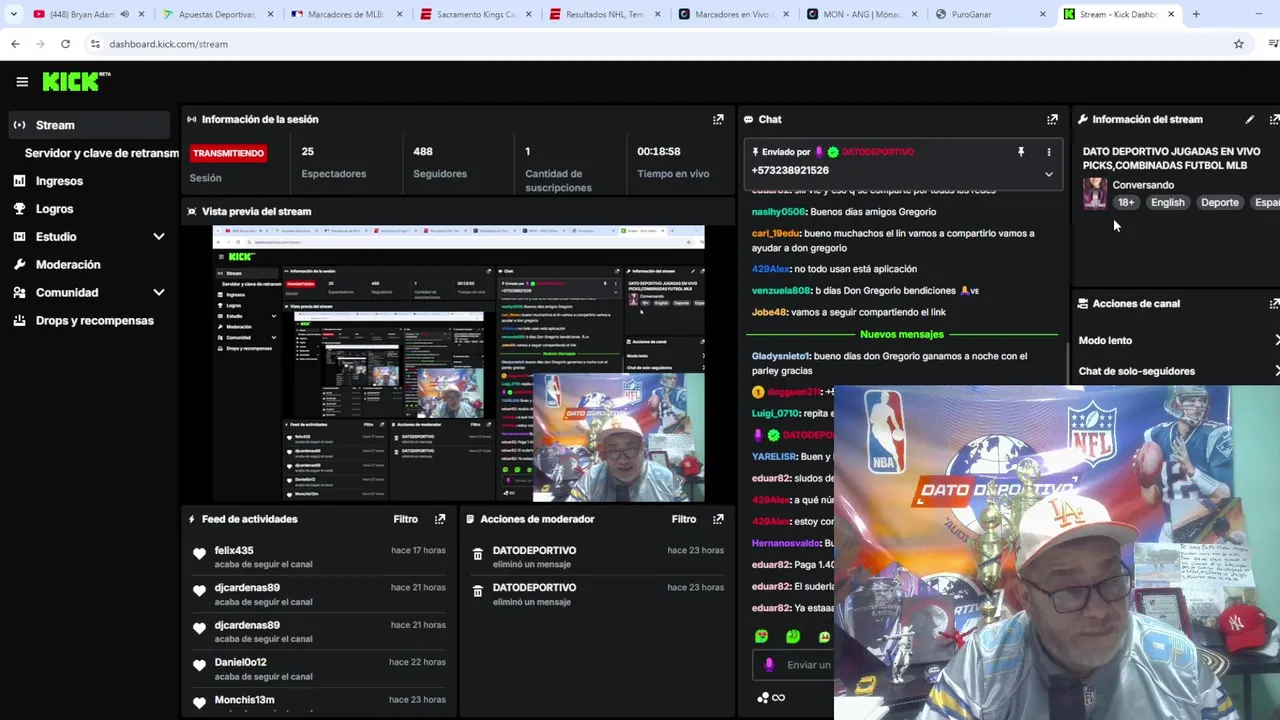Click the English stream tag
This screenshot has height=720, width=1280.
pos(1167,202)
